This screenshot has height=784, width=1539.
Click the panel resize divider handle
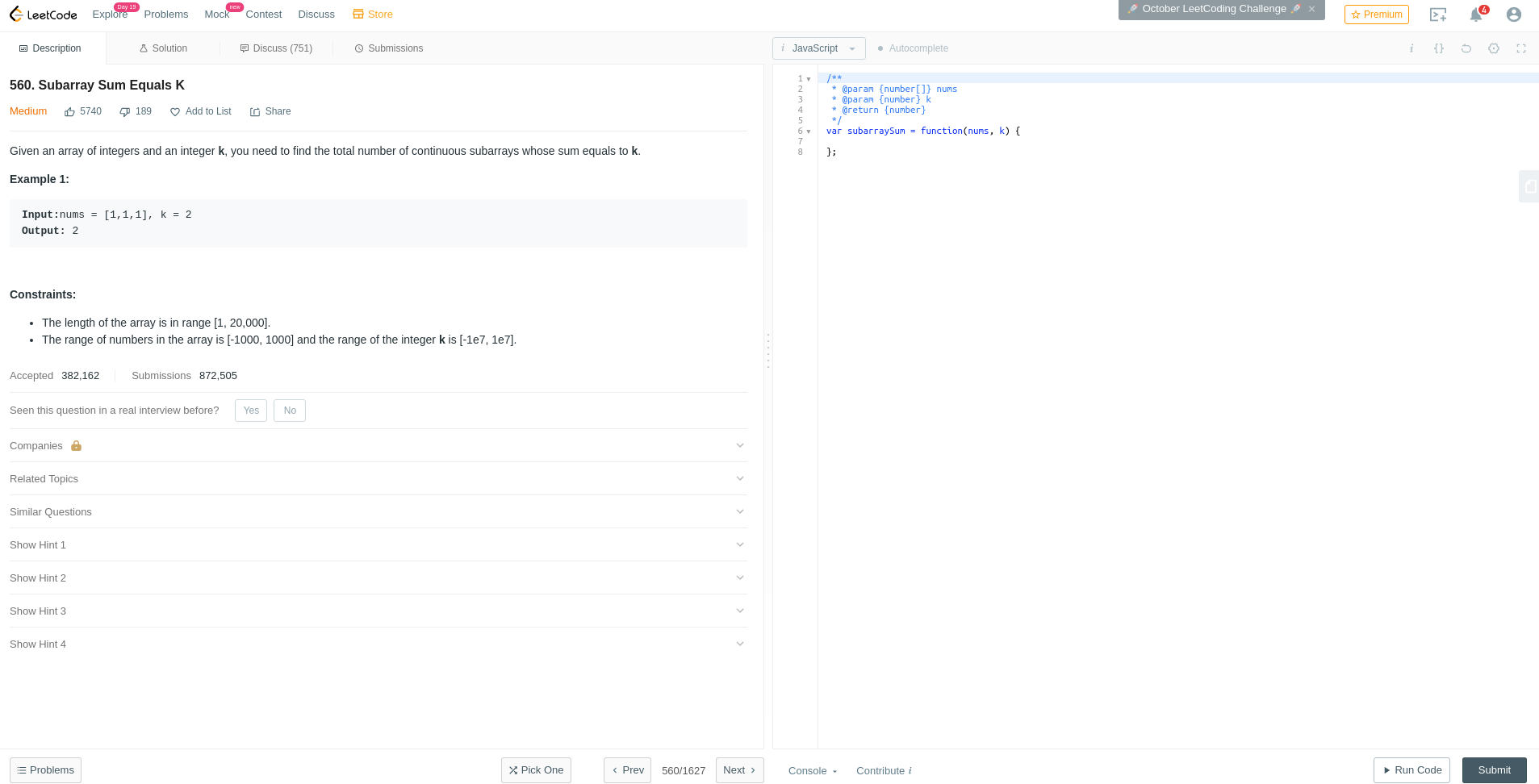tap(768, 351)
